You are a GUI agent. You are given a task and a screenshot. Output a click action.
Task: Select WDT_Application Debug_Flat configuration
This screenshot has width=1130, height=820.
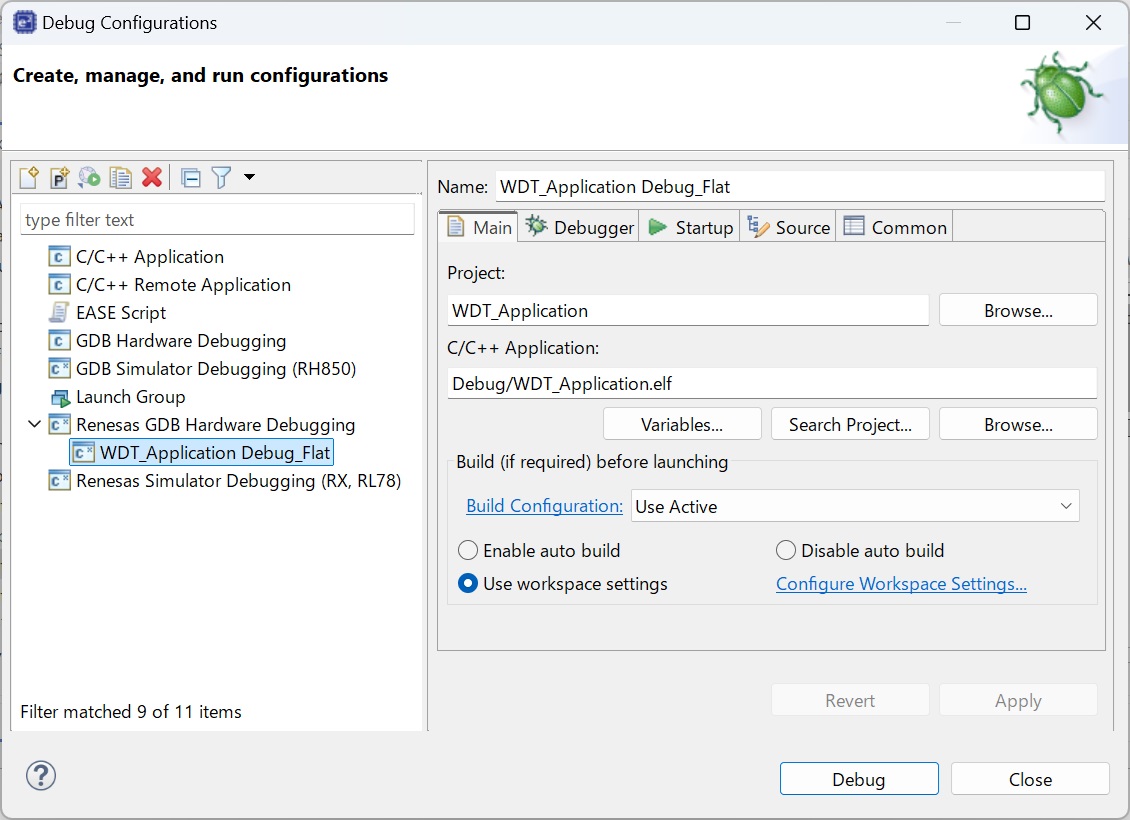pos(202,453)
